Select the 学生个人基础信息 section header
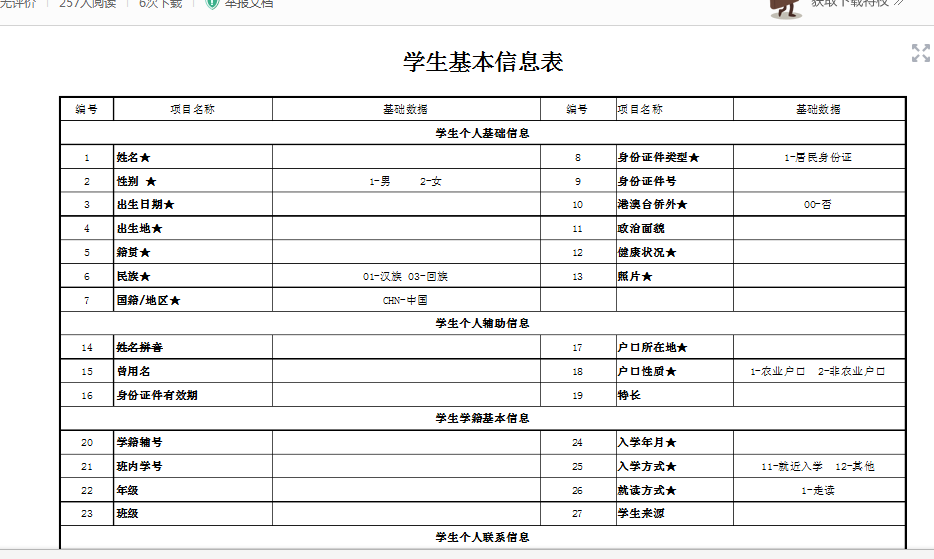The height and width of the screenshot is (559, 934). [482, 133]
